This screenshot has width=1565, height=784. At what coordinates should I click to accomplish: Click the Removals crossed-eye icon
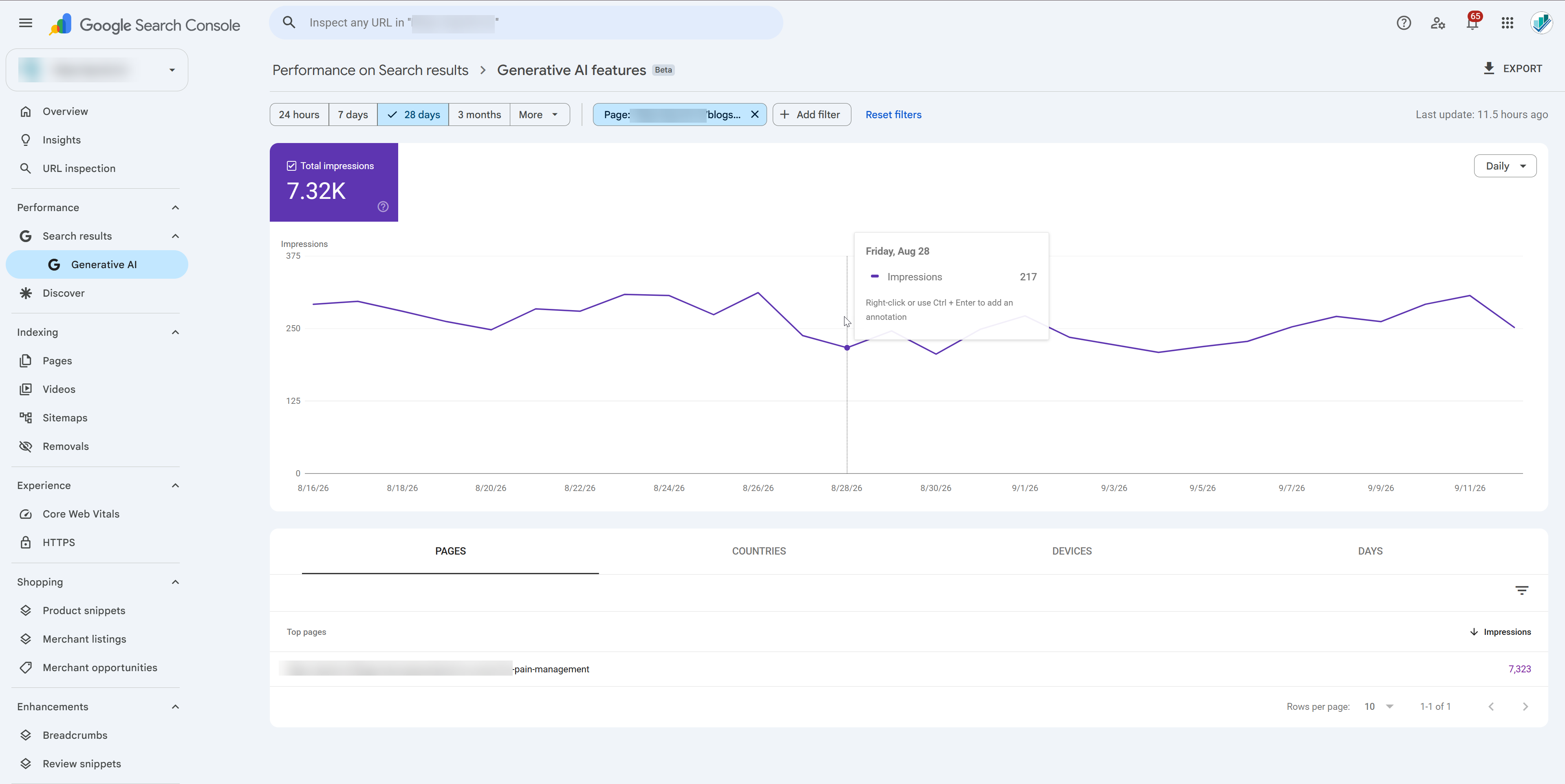[x=26, y=446]
